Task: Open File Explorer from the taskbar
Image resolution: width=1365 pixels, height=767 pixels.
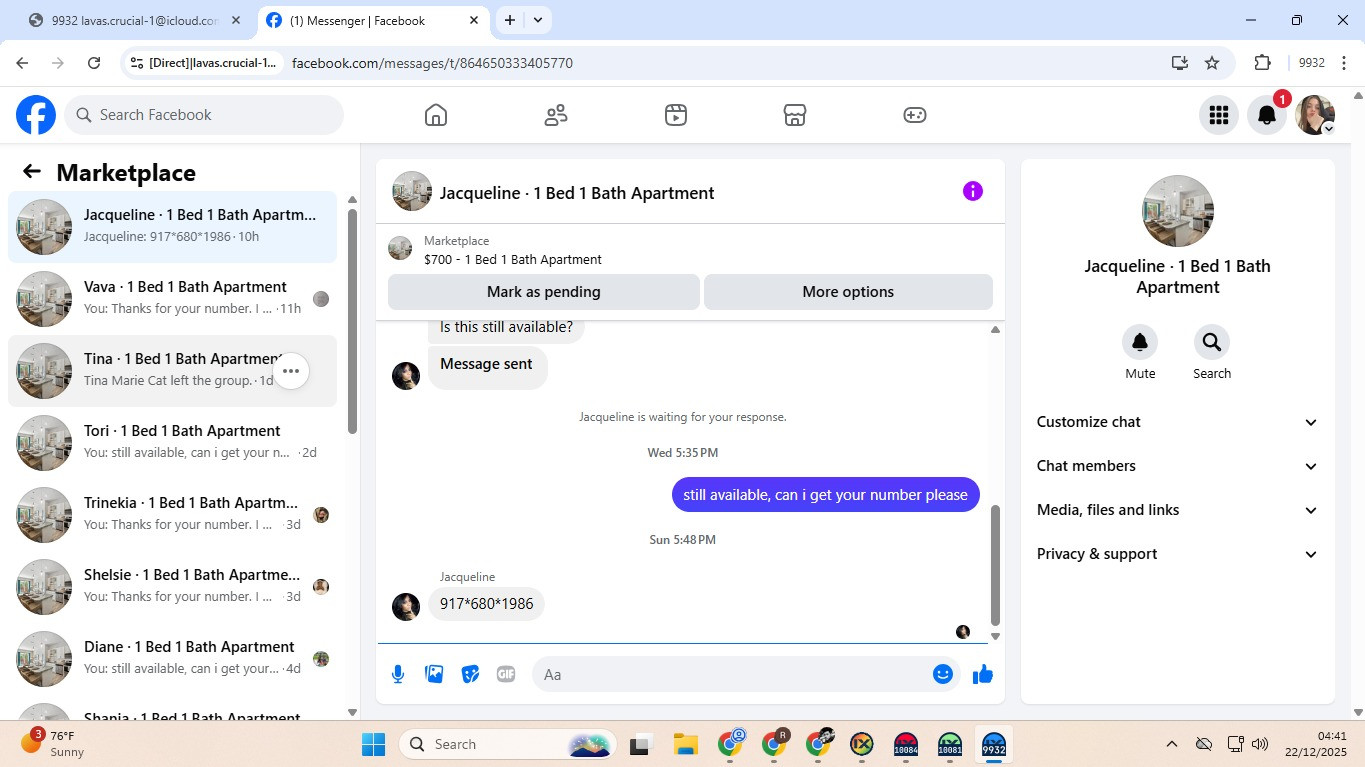Action: click(x=685, y=744)
